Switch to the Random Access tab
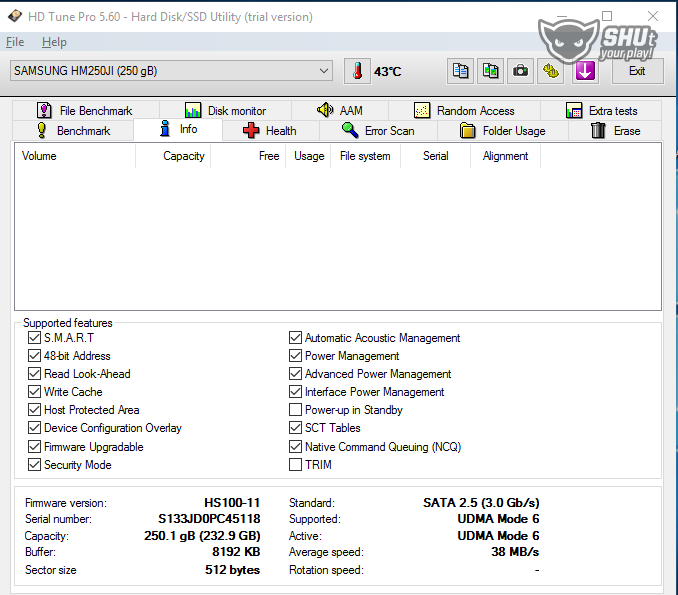Screen dimensions: 678x595 (464, 111)
